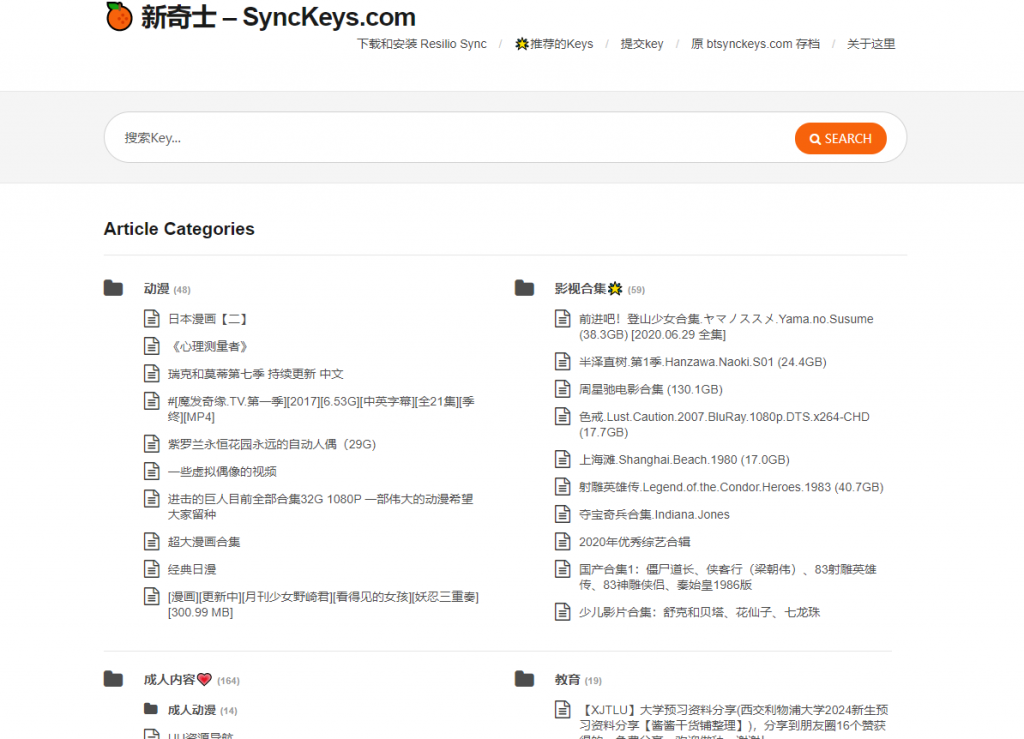Click the document icon beside 周星驰电影合集
This screenshot has width=1024, height=739.
click(x=562, y=390)
